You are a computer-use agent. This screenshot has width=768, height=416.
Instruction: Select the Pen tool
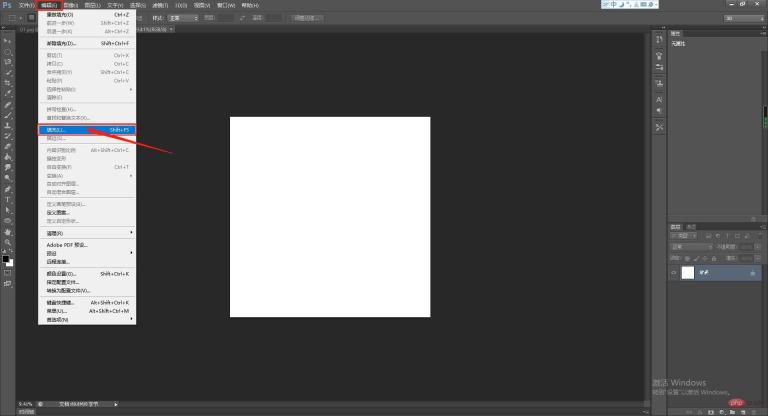point(7,189)
